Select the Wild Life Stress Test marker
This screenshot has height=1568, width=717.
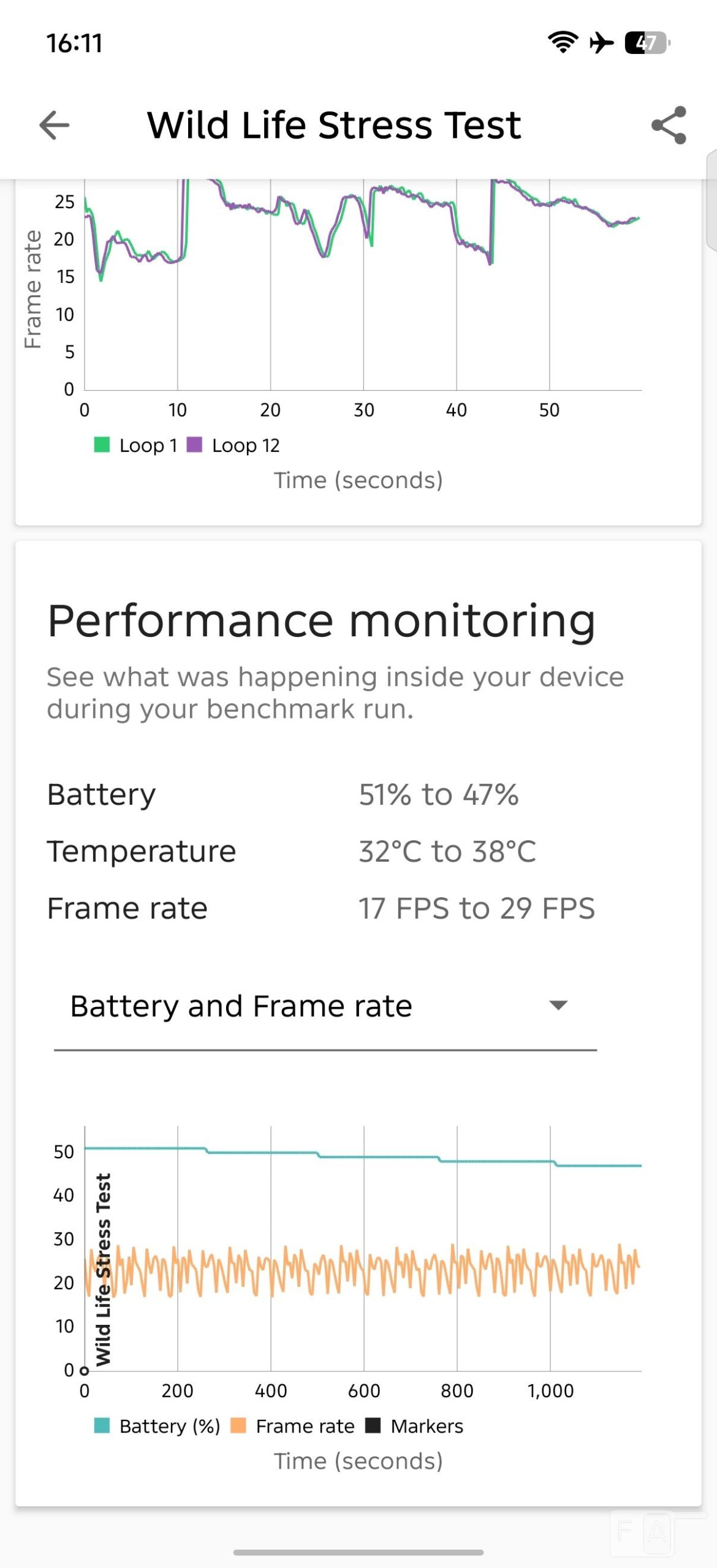[103, 1270]
